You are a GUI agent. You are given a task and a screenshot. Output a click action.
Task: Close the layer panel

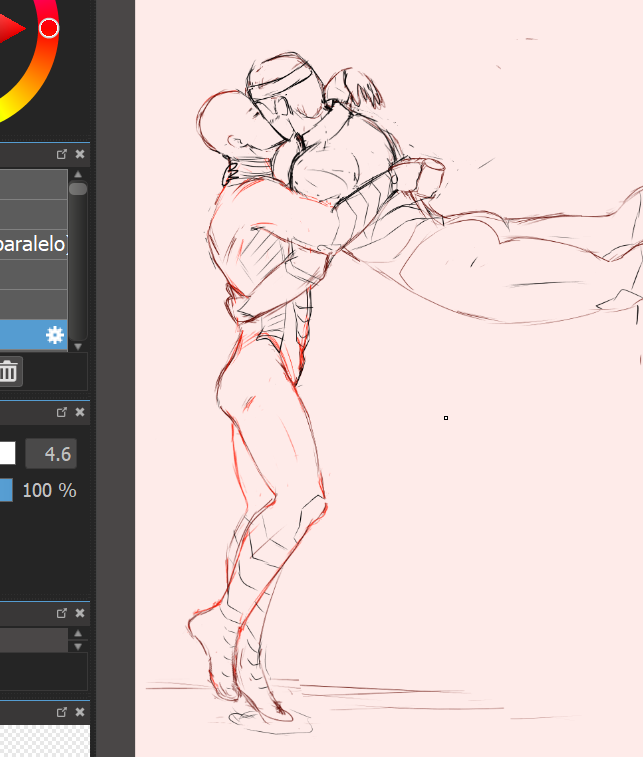pyautogui.click(x=80, y=154)
